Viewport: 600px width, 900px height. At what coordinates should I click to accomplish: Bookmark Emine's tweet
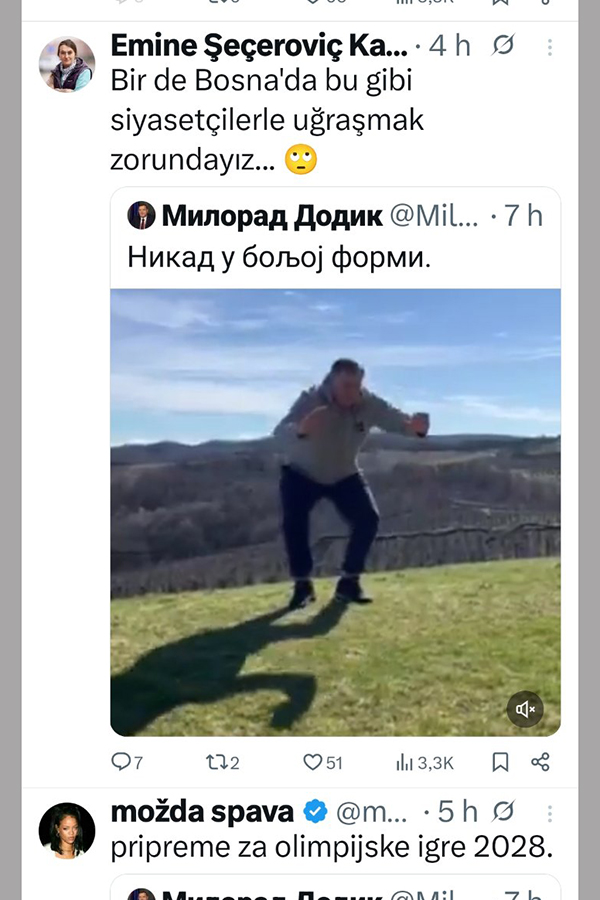(x=500, y=762)
